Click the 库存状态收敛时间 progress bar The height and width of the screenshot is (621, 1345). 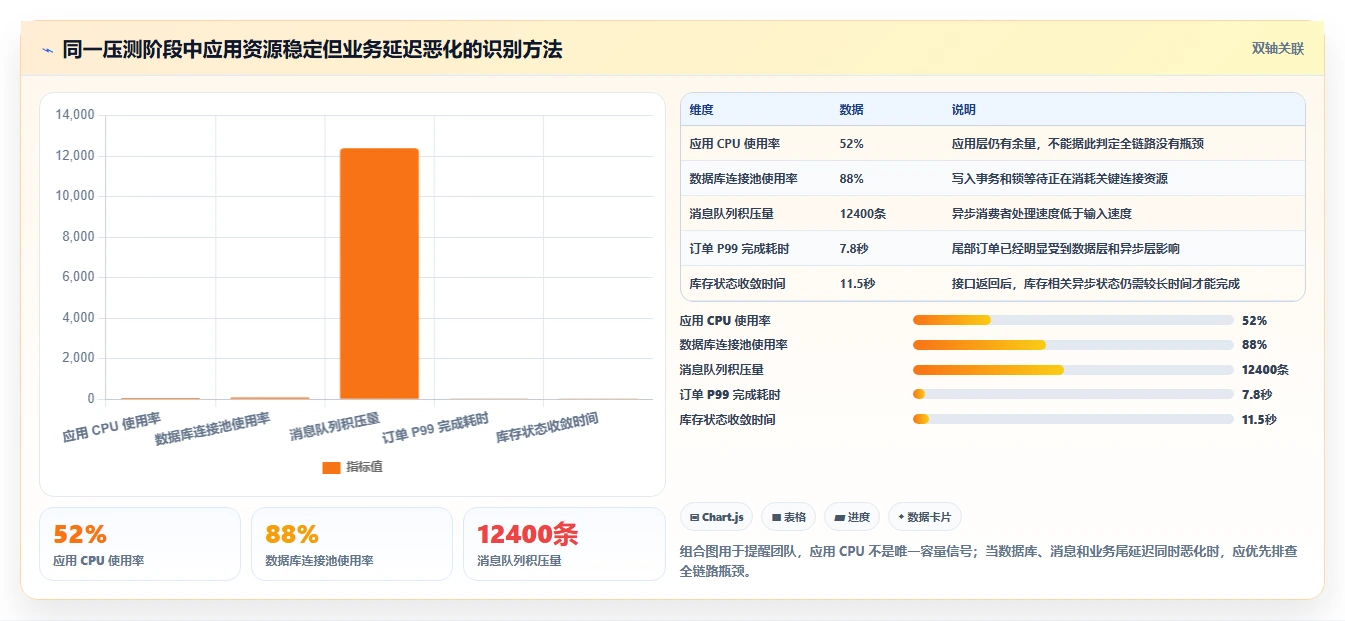(1073, 420)
